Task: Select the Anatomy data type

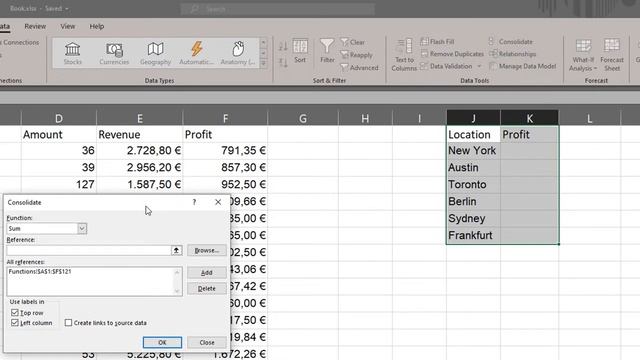Action: coord(238,53)
